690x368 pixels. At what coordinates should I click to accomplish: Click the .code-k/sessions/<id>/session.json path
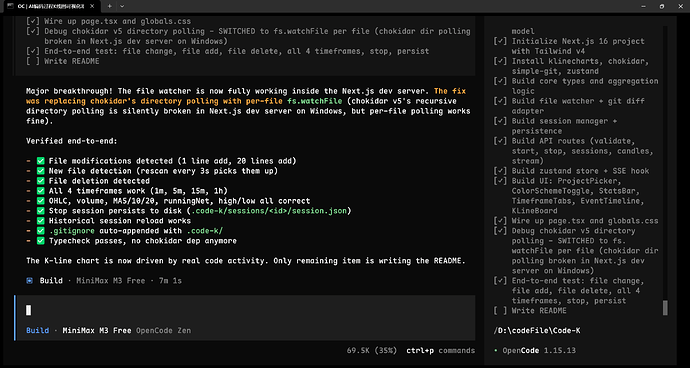click(269, 211)
